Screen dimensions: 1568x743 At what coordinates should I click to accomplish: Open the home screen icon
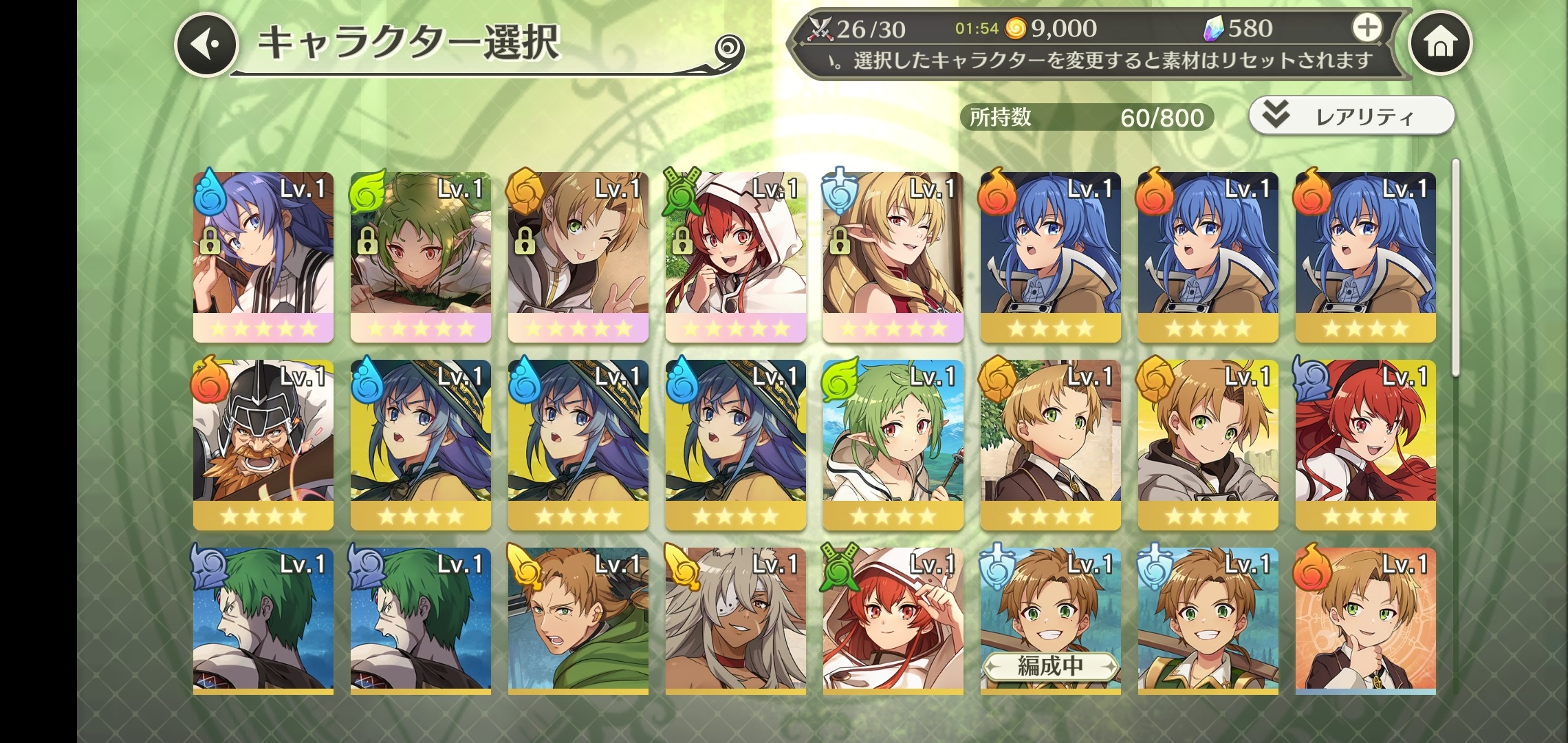click(1440, 43)
